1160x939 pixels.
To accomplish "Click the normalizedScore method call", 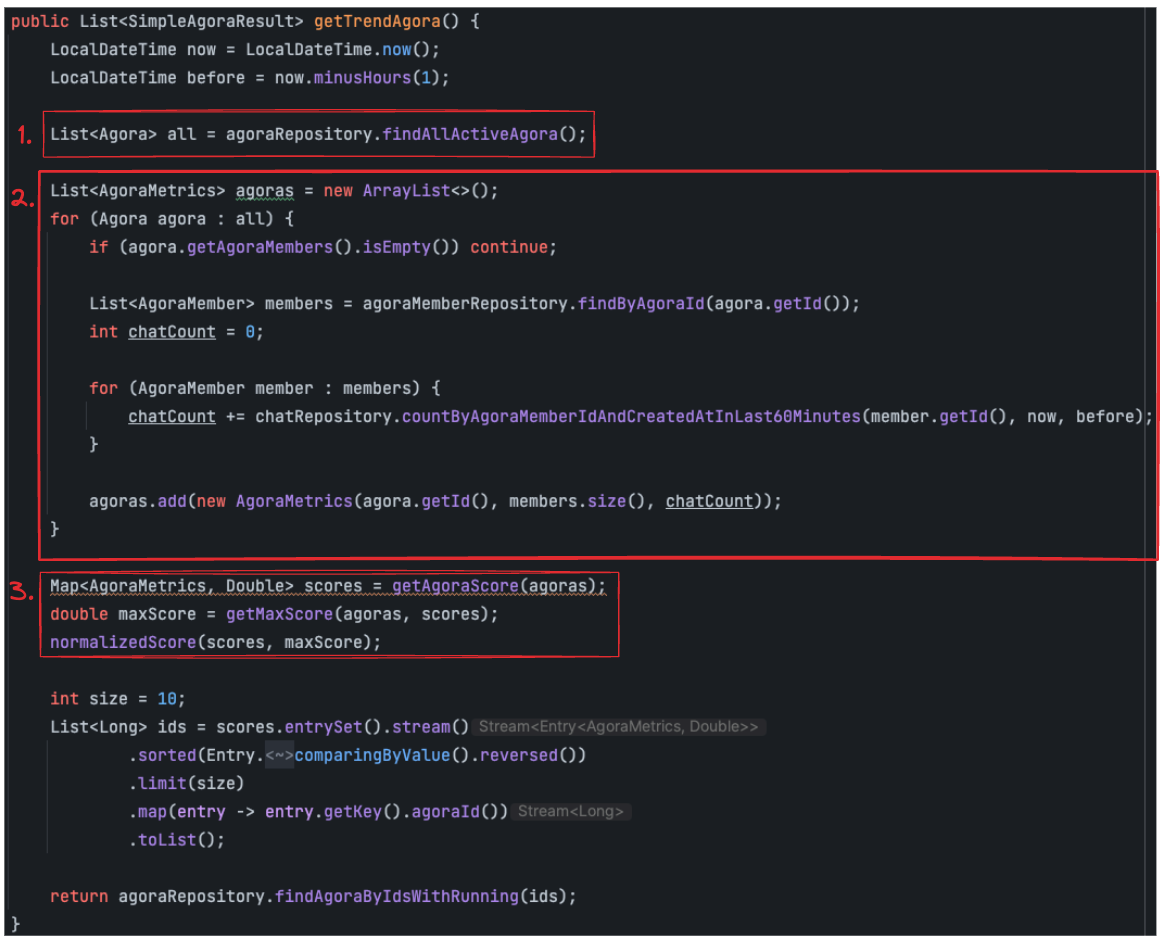I will [123, 642].
